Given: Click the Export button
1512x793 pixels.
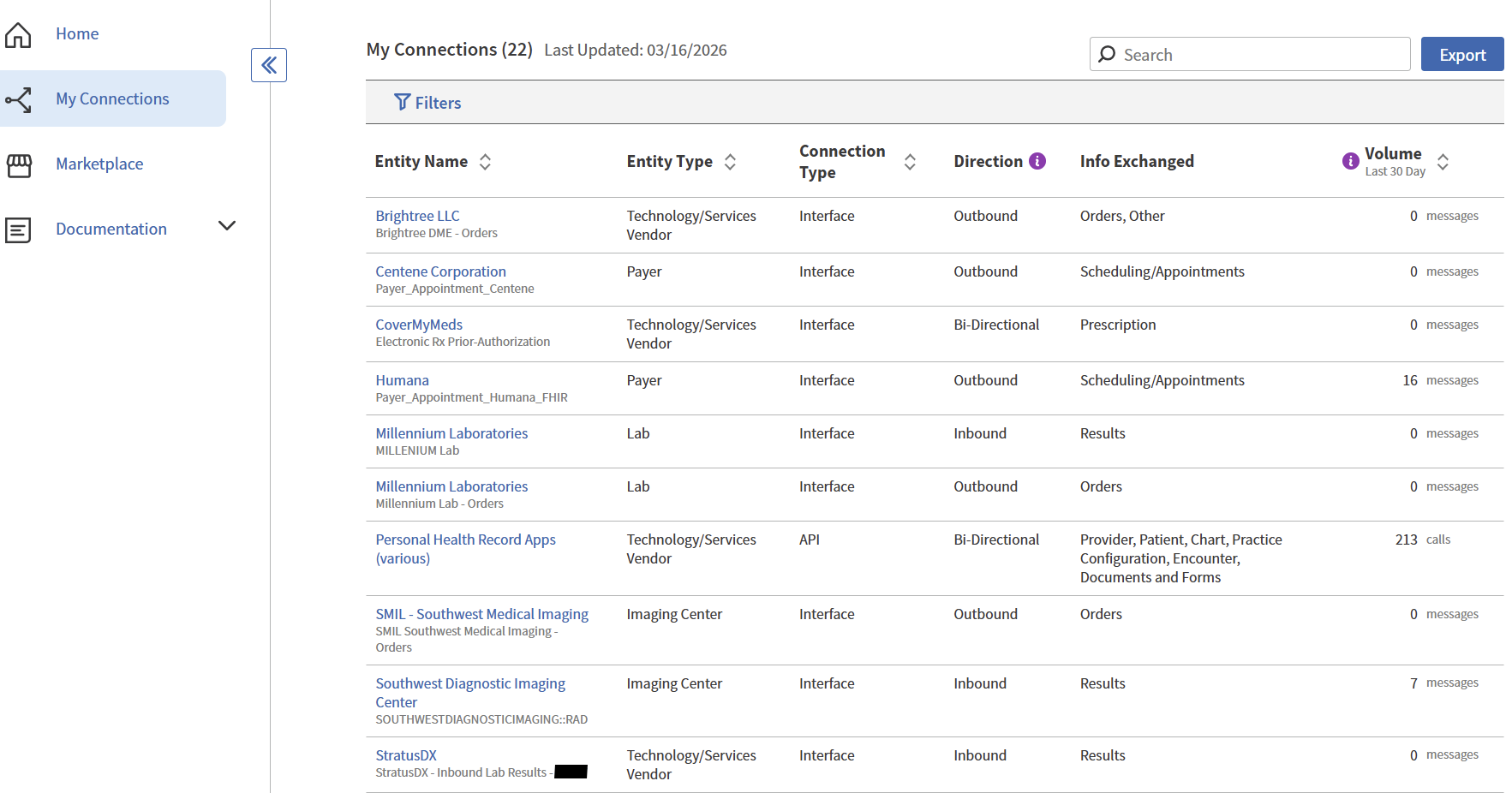Looking at the screenshot, I should (1461, 54).
